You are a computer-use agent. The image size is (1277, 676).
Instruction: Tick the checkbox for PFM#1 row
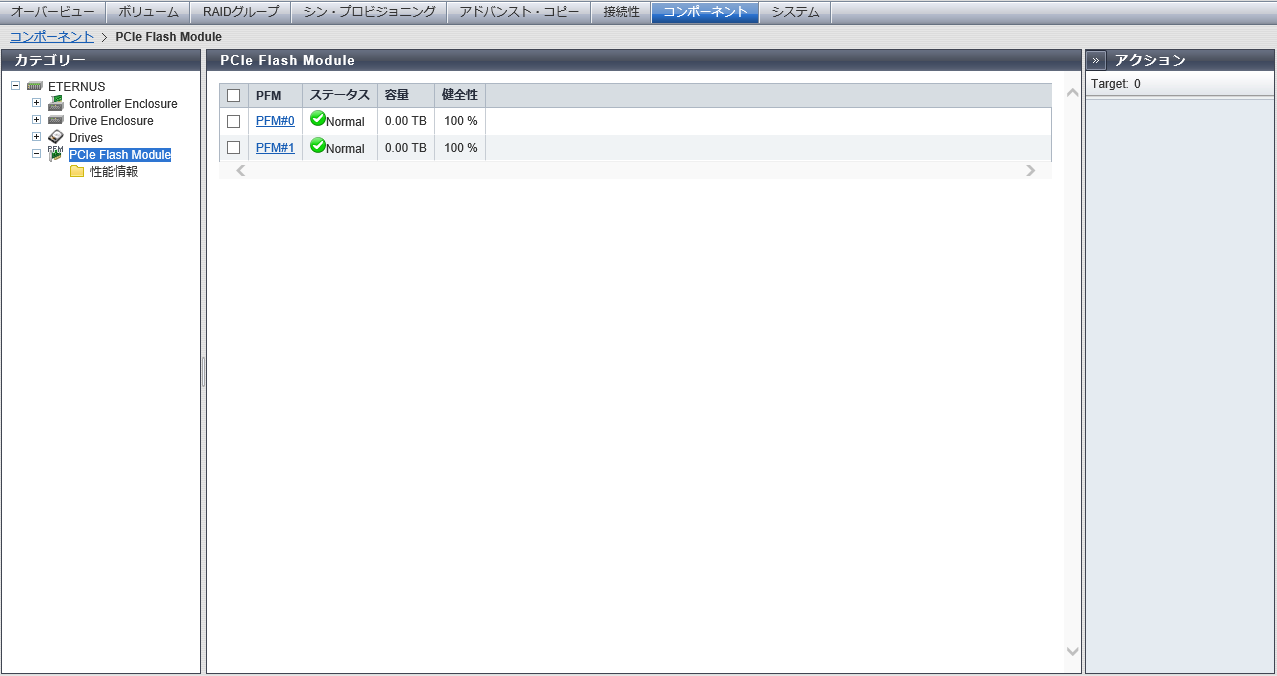click(234, 148)
